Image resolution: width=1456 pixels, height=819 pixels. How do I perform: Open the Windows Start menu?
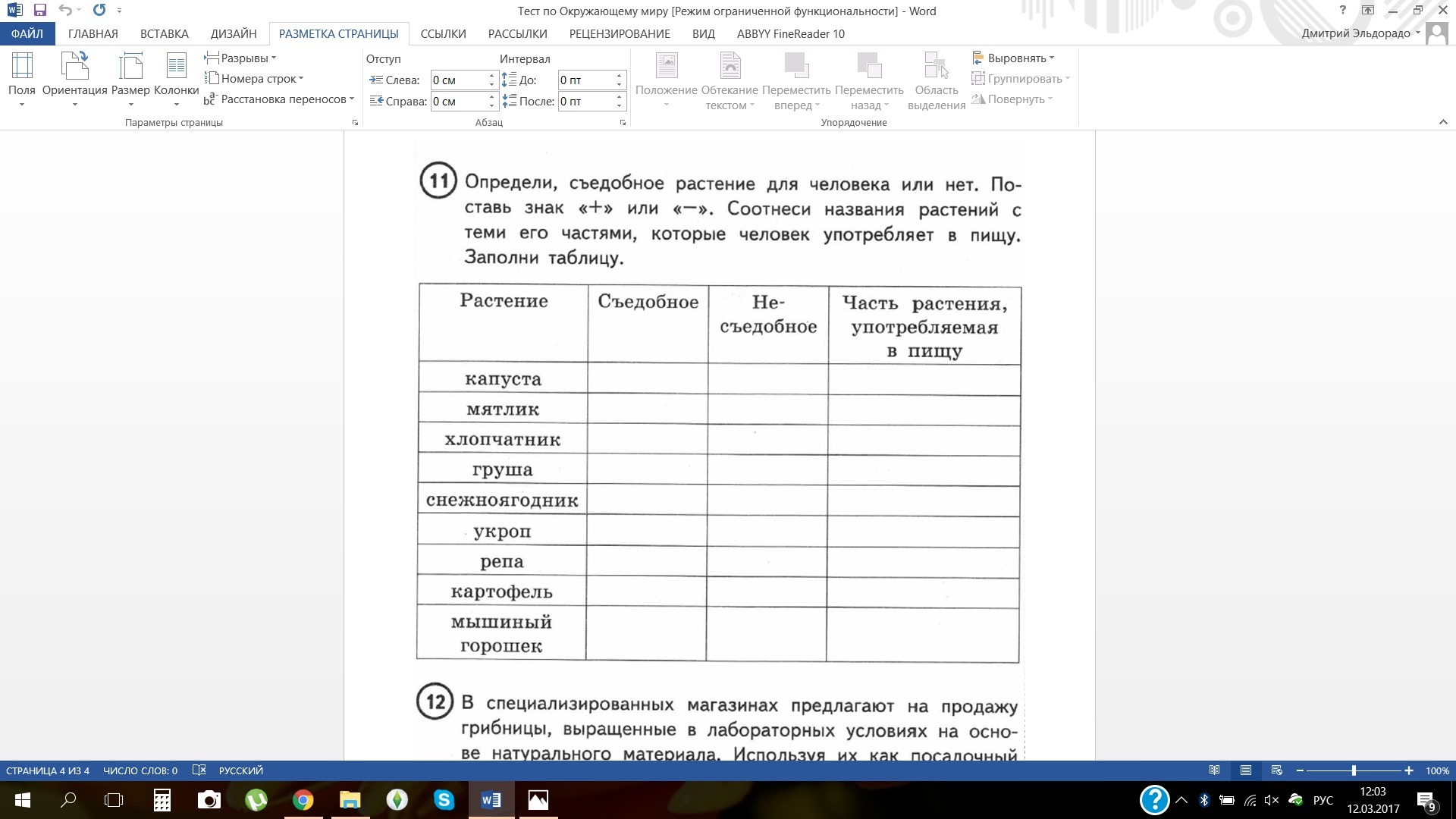(22, 800)
